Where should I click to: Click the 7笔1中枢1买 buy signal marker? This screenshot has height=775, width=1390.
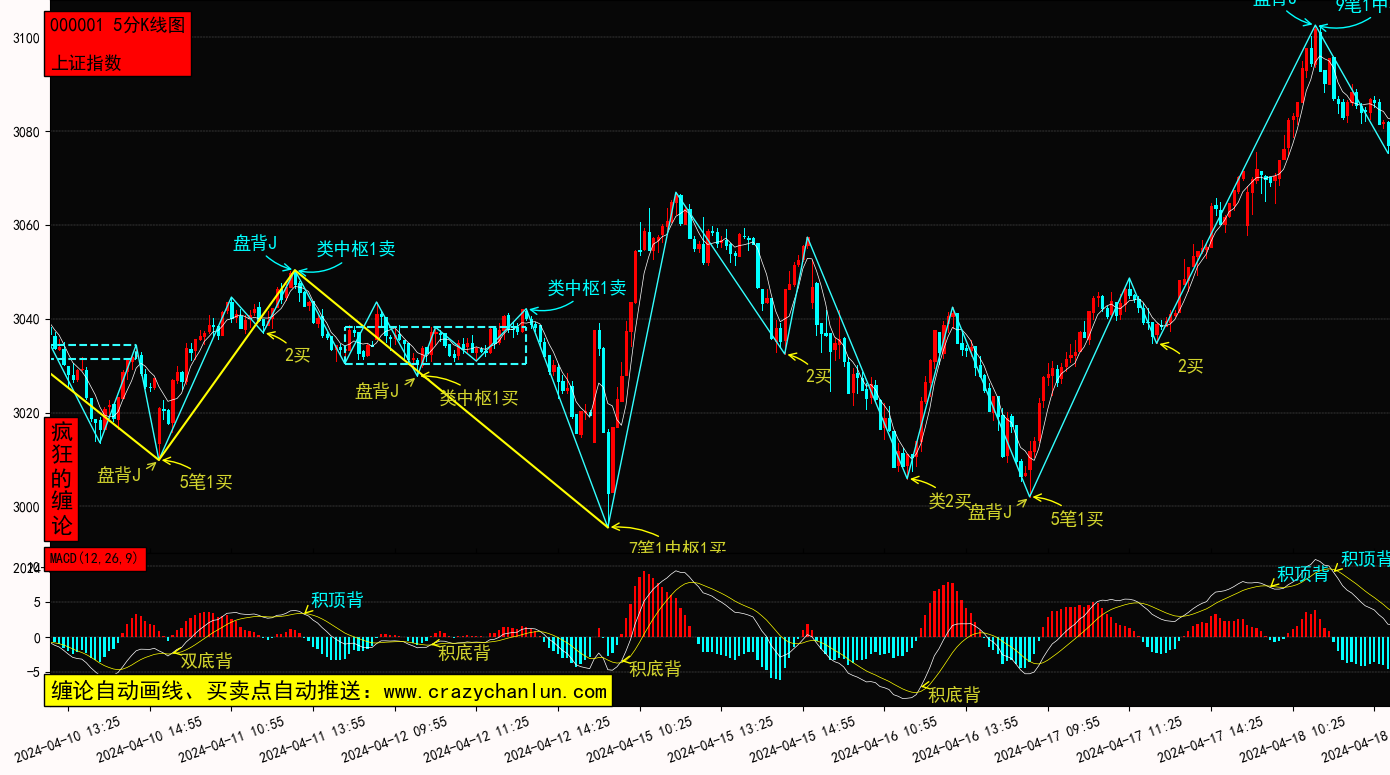click(x=677, y=547)
